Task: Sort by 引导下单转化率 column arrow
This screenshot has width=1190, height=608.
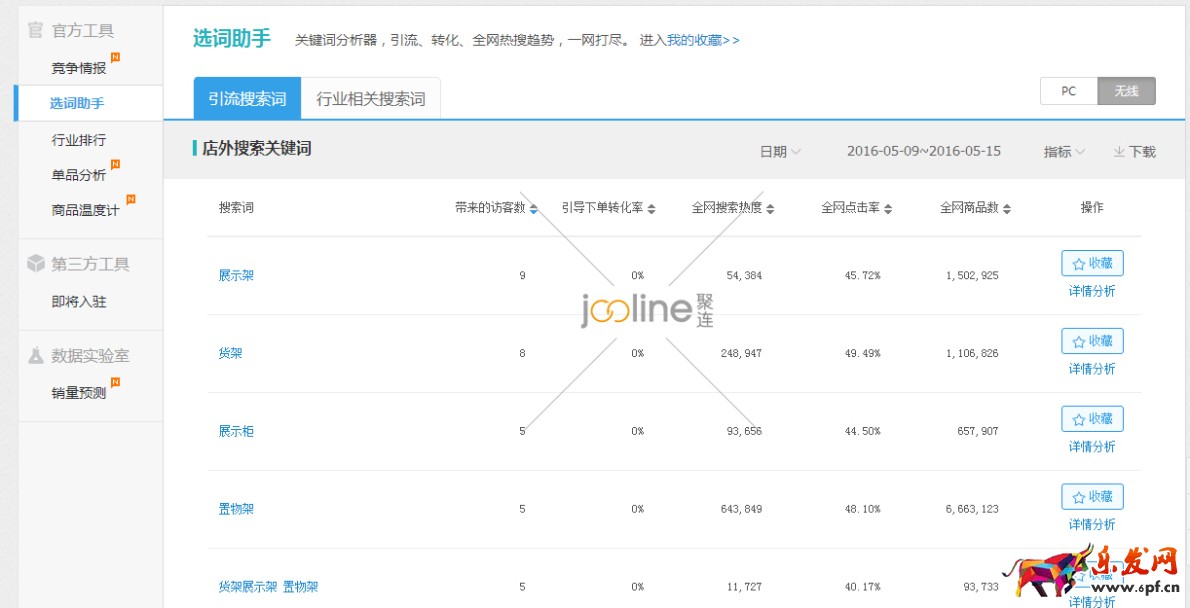Action: coord(652,209)
